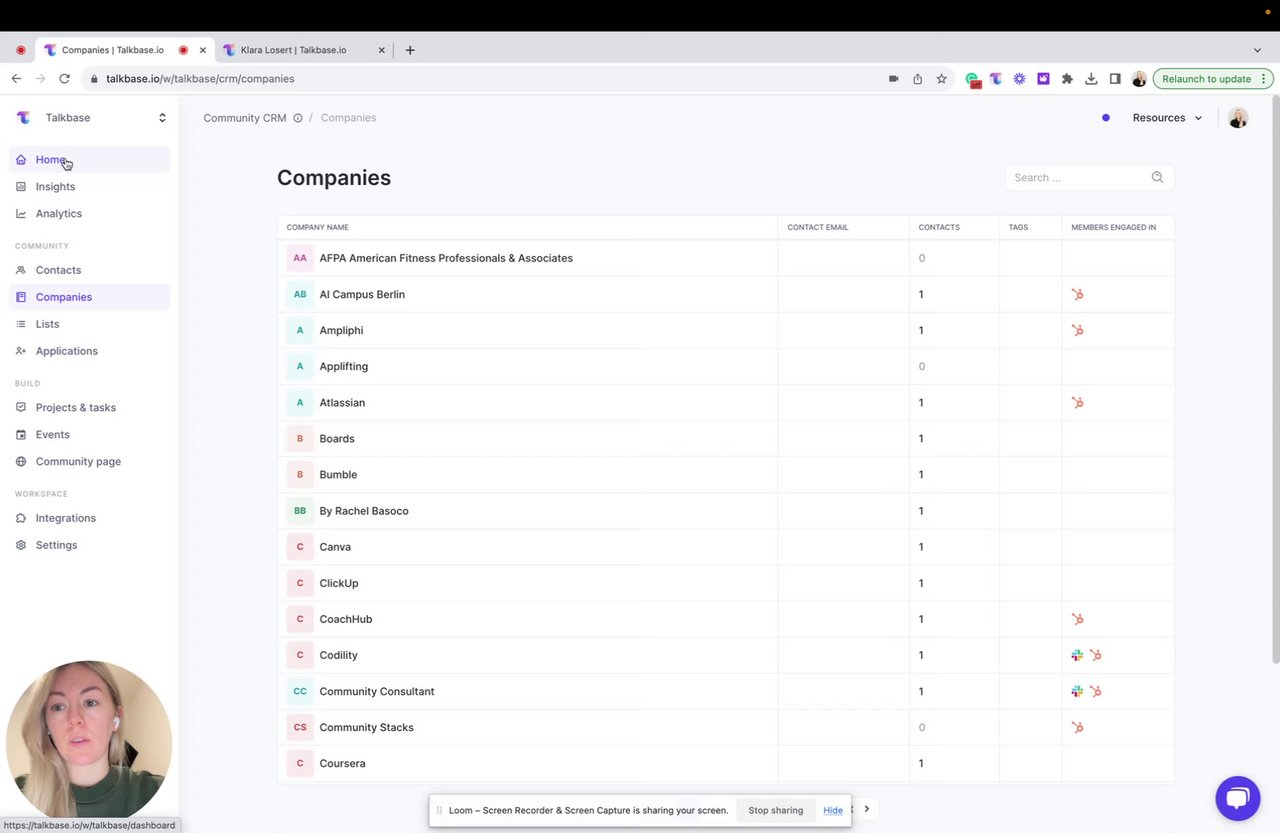The width and height of the screenshot is (1280, 833).
Task: Open Lists in the sidebar
Action: (89, 324)
